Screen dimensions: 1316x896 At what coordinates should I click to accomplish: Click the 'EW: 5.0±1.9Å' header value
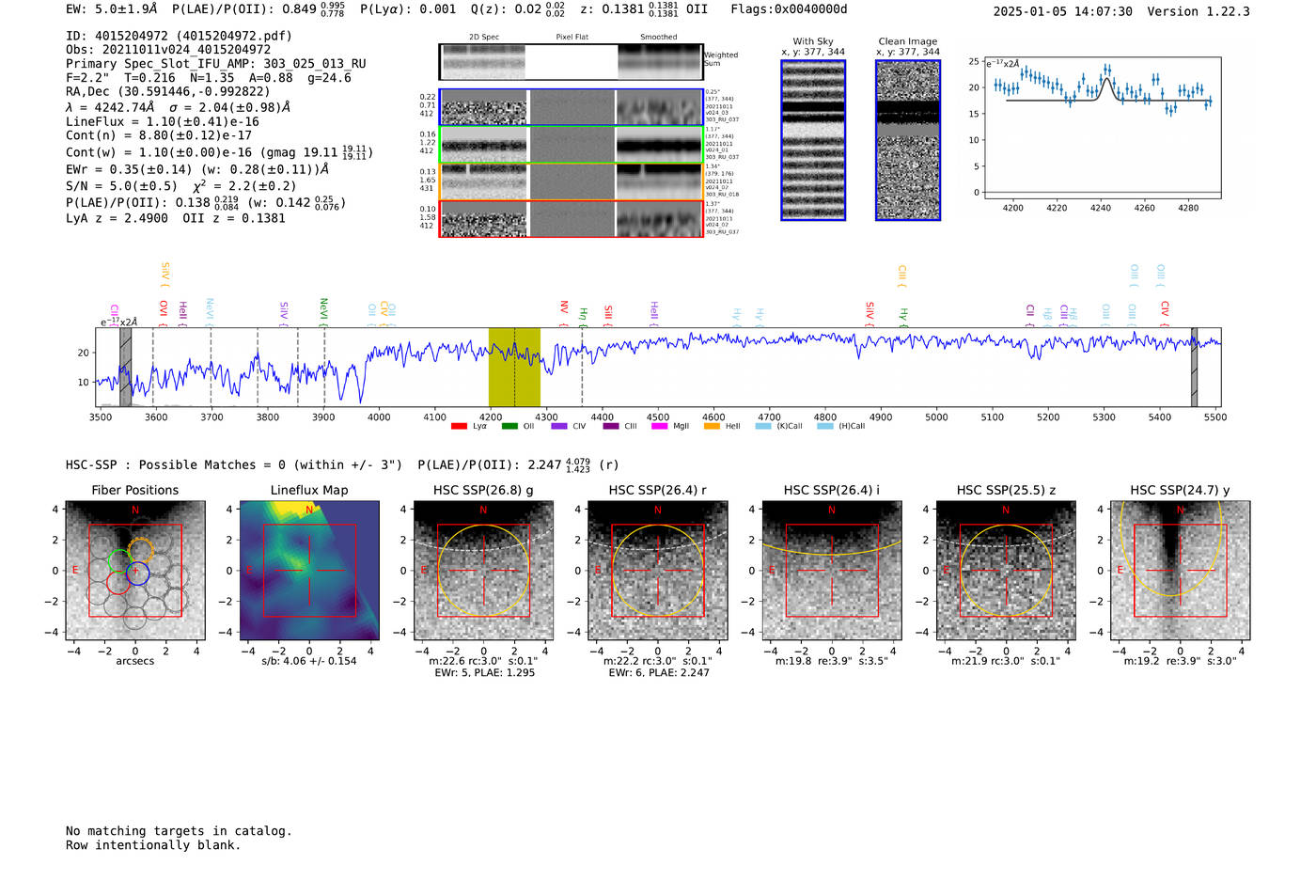click(111, 9)
